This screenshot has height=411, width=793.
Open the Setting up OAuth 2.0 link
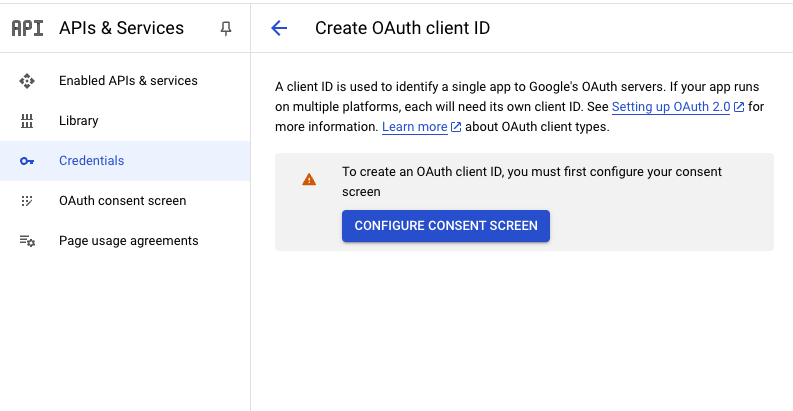[x=671, y=107]
